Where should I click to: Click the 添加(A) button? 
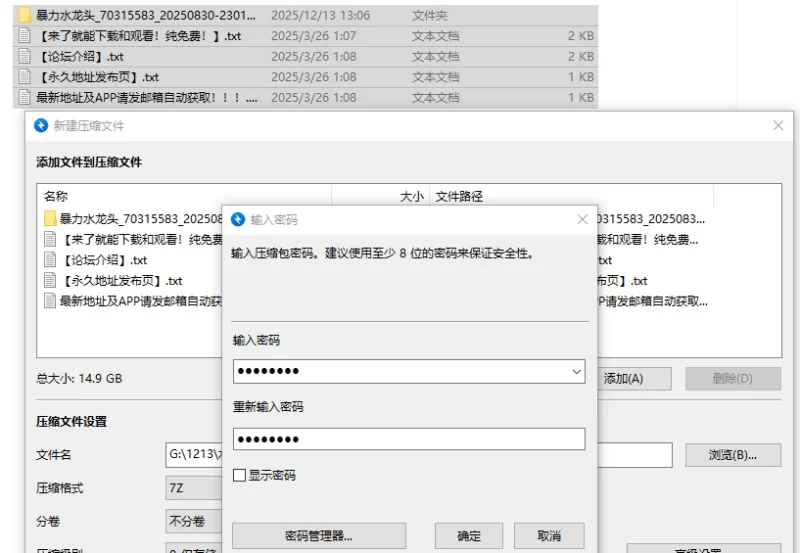tap(634, 379)
